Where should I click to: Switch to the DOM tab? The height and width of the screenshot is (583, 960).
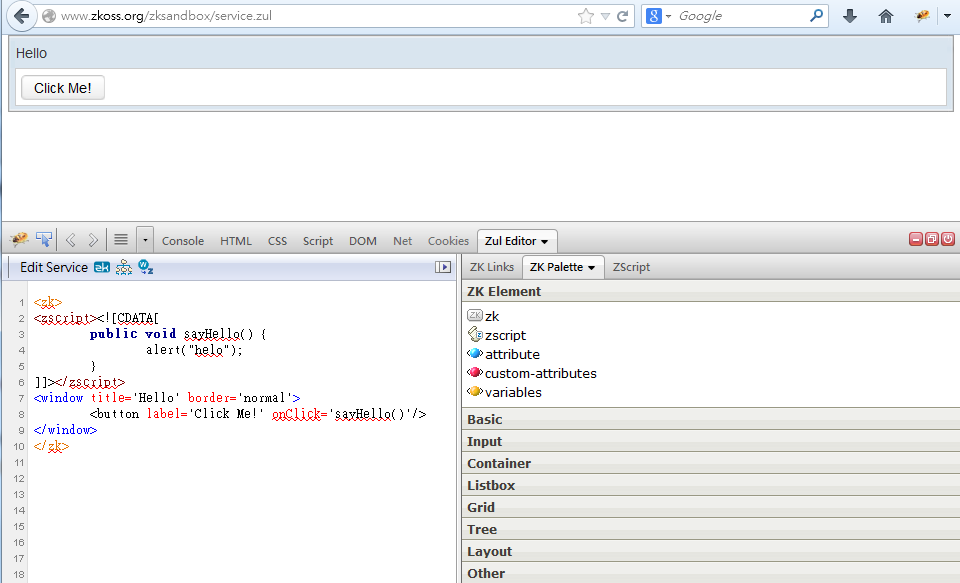click(x=362, y=241)
